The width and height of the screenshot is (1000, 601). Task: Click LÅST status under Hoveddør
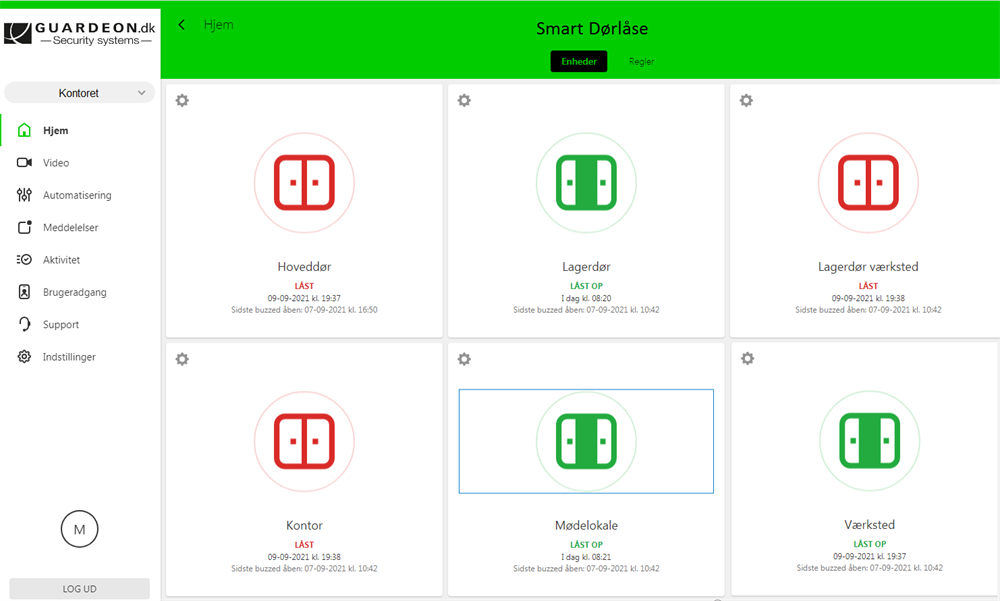click(304, 286)
